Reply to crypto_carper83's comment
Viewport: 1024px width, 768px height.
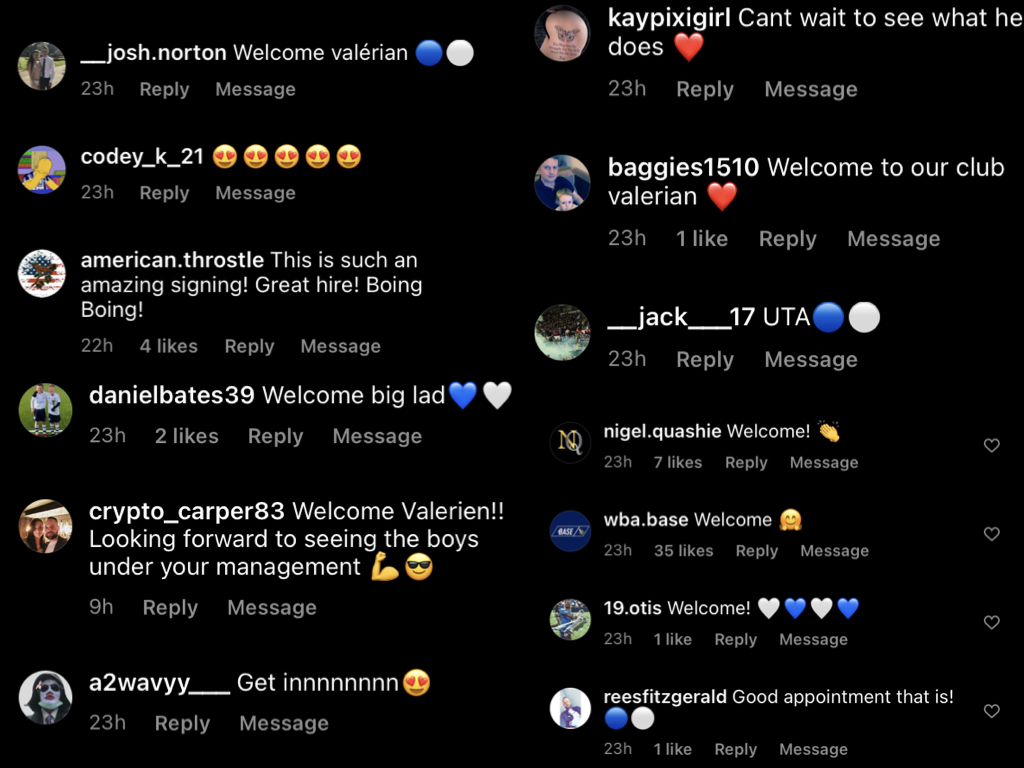click(x=170, y=607)
